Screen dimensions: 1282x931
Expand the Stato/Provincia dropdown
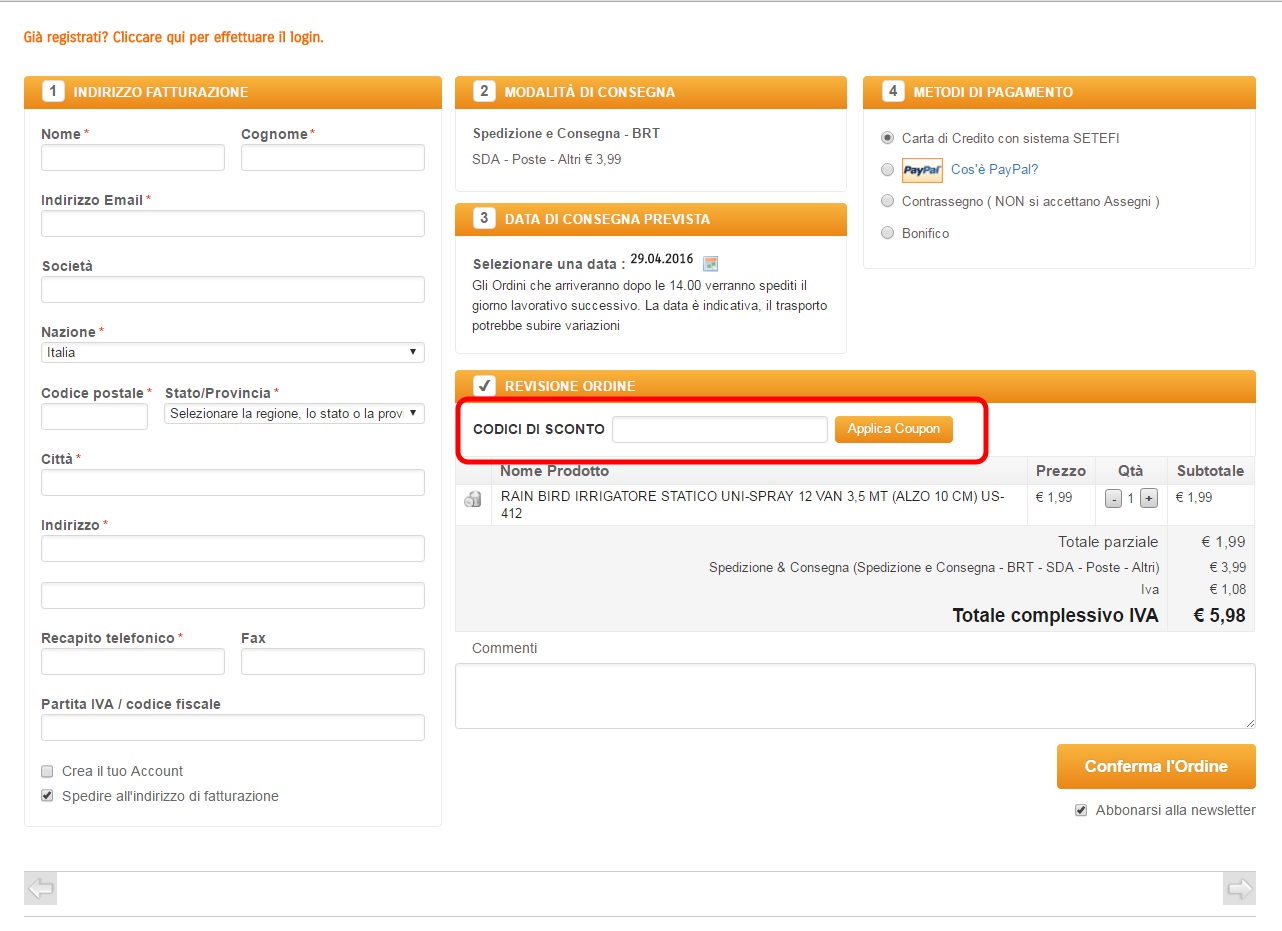tap(294, 414)
